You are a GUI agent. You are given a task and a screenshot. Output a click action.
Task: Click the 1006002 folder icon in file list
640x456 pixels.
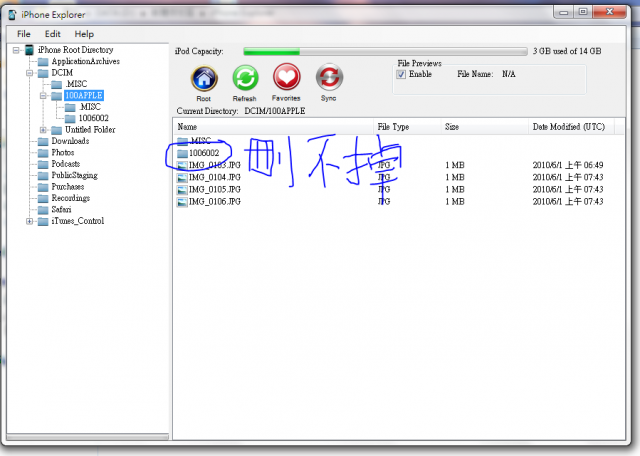tap(182, 153)
